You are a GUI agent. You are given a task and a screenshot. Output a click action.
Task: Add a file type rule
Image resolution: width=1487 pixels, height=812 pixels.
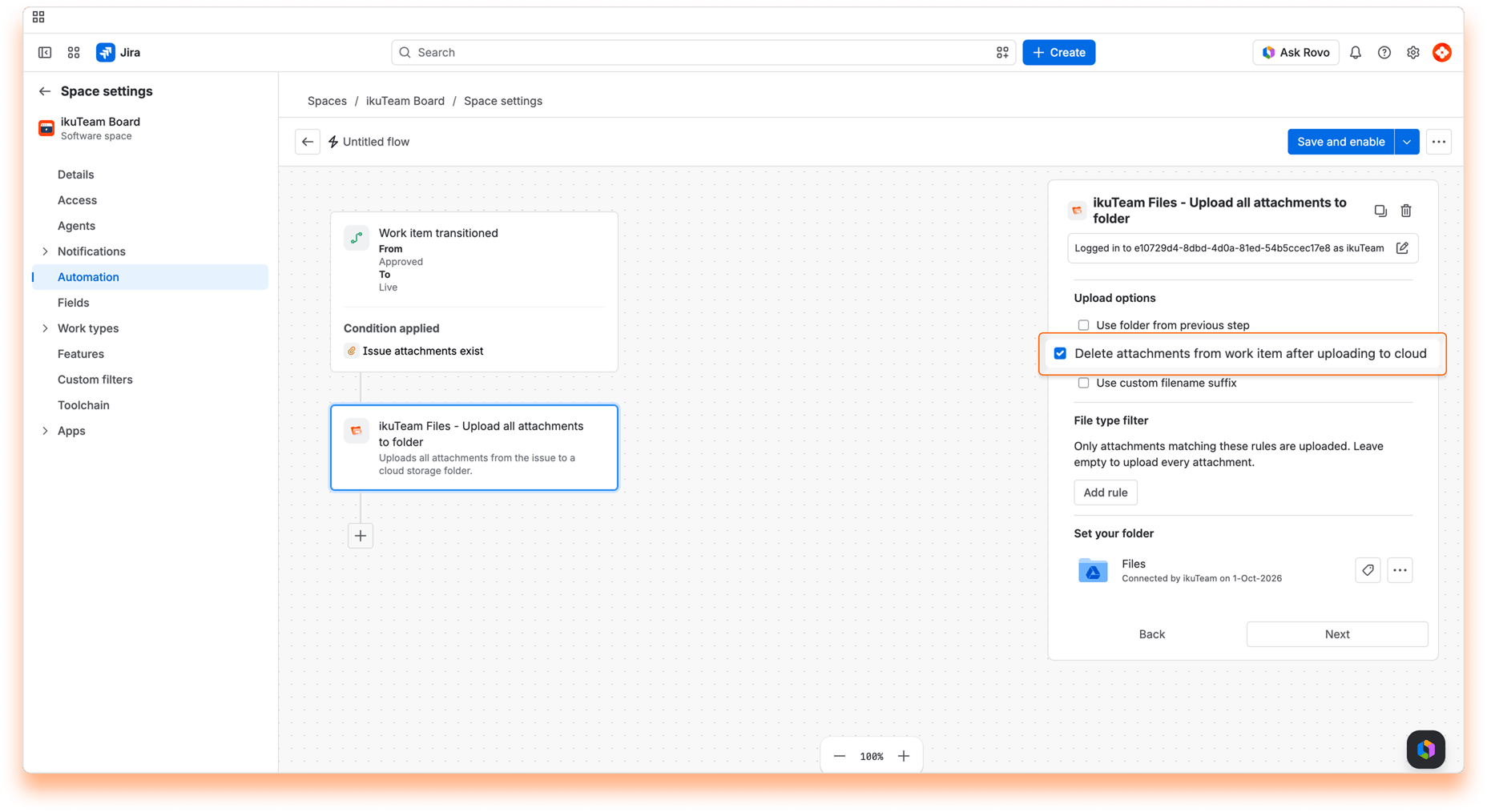click(x=1105, y=492)
